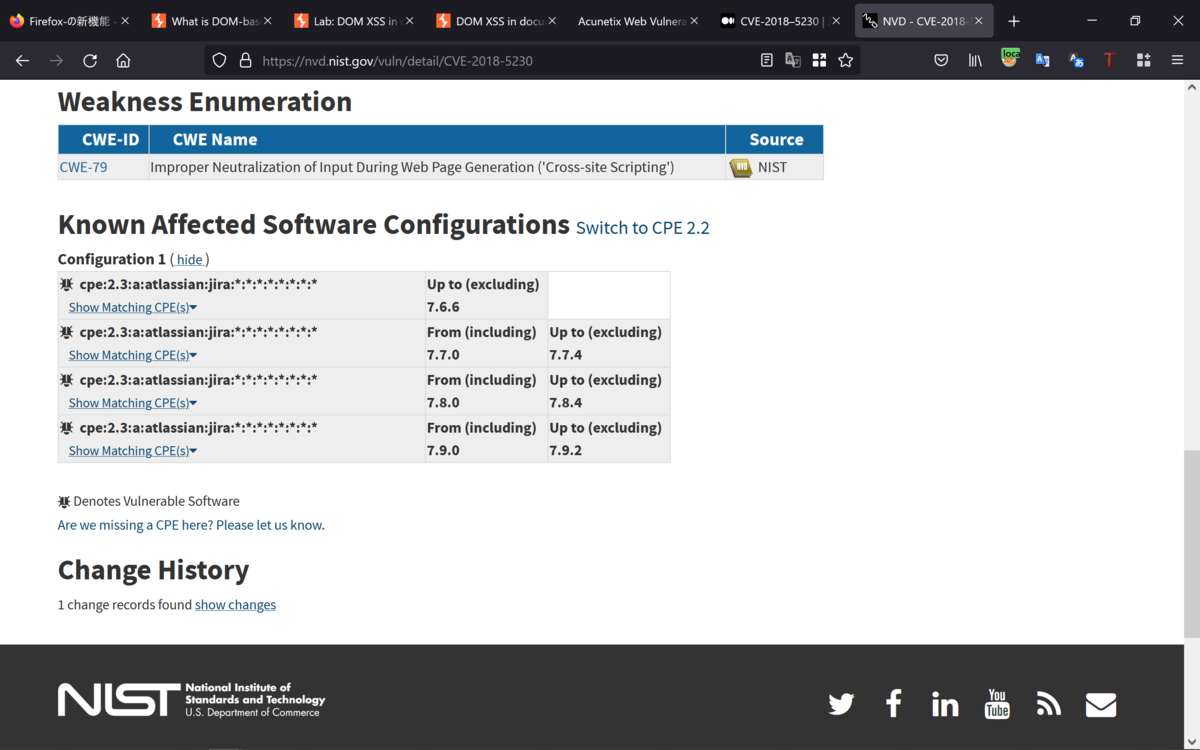Click the '7.9.2' version value
This screenshot has width=1200, height=750.
[x=565, y=451]
